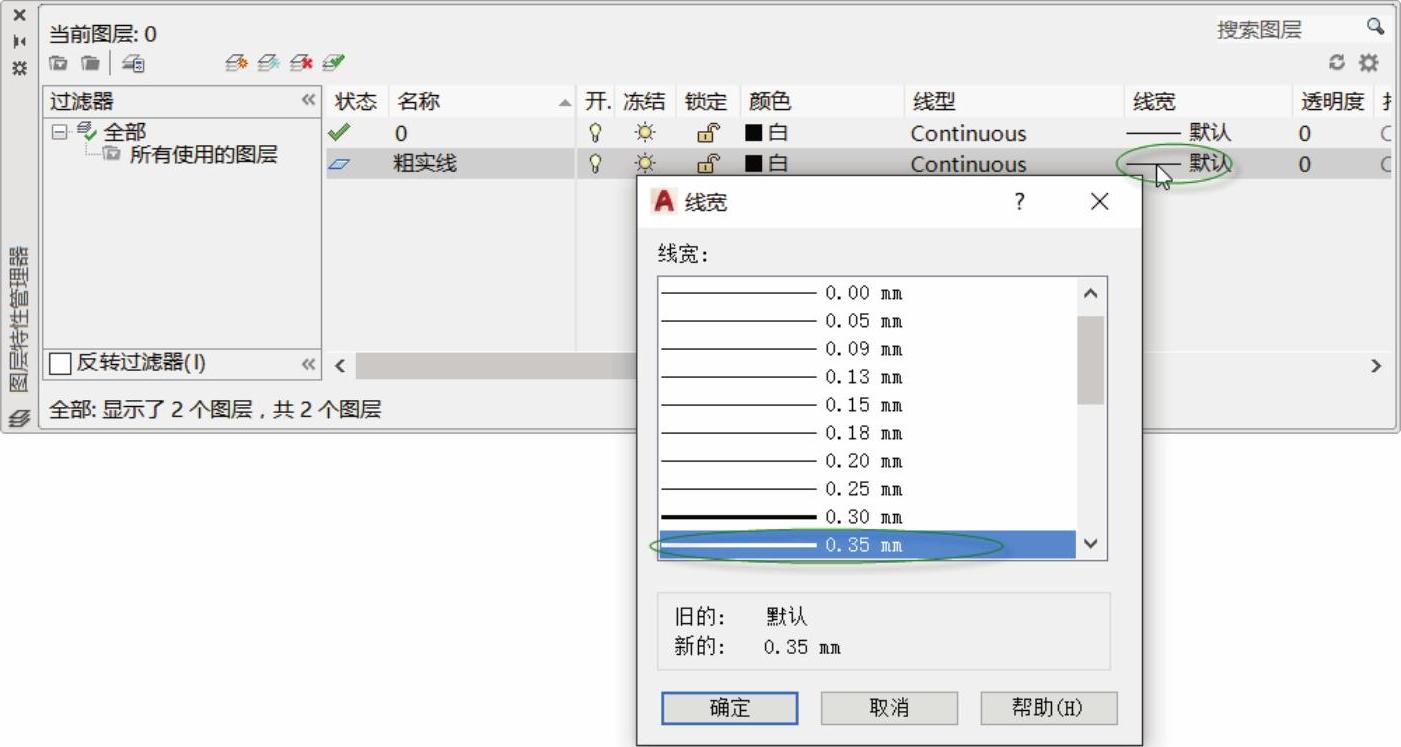Click transparency value of 粗实线 layer
Viewport: 1401px width, 747px height.
coord(1305,164)
